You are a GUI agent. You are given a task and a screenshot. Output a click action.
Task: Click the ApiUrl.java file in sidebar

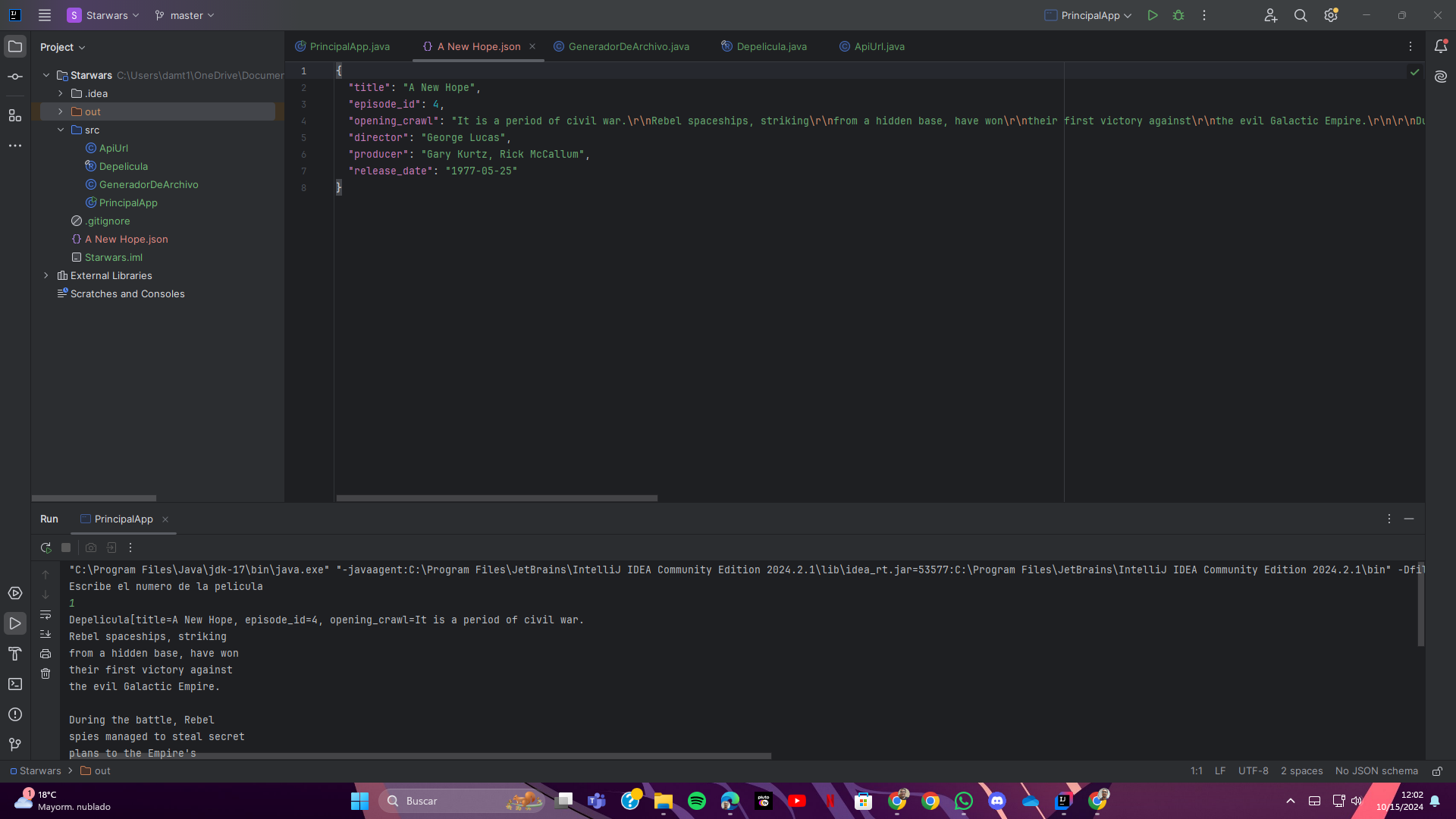point(113,147)
